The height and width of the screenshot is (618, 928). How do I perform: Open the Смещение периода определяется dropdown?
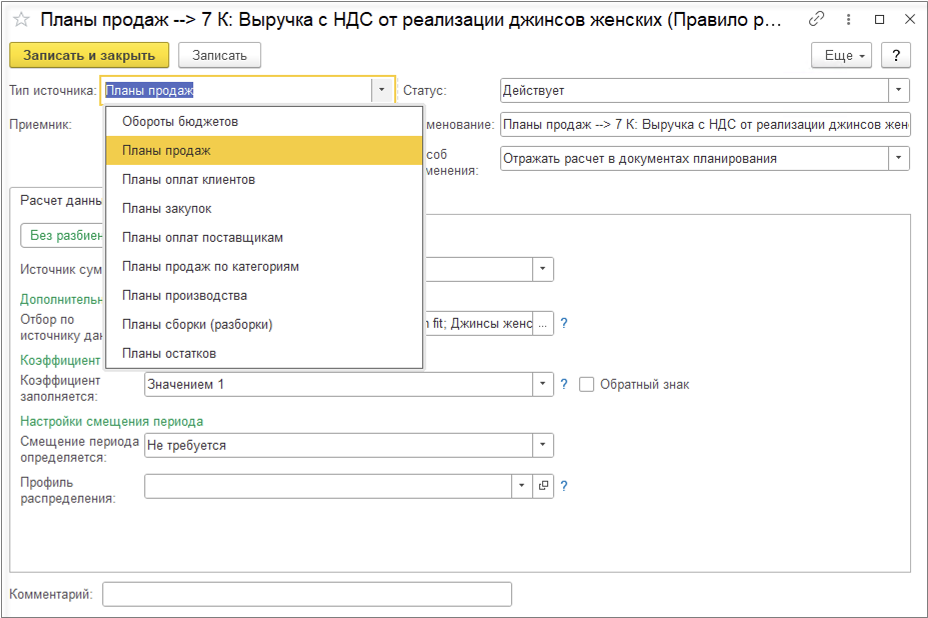pos(543,445)
